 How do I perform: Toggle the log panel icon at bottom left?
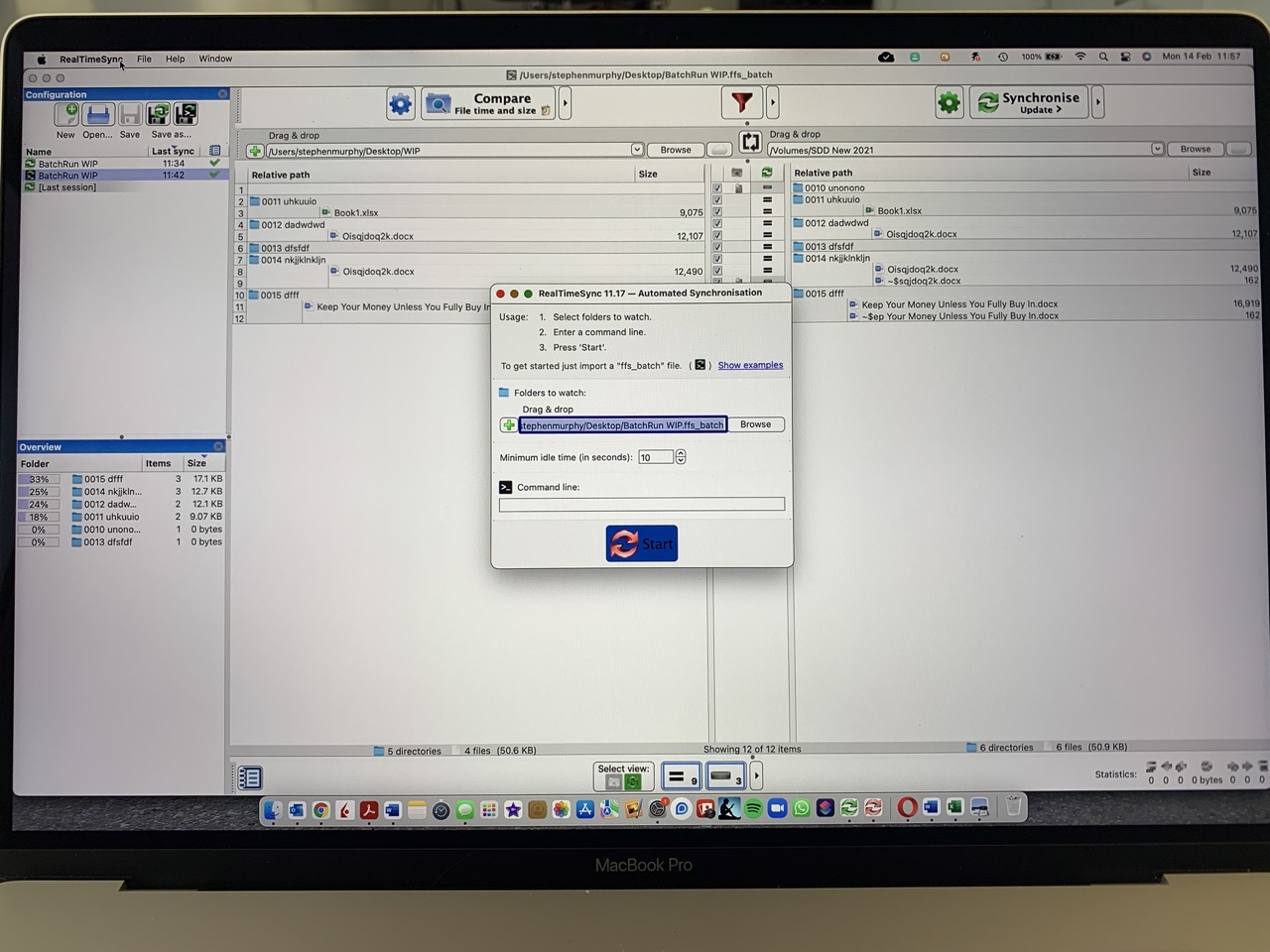(250, 778)
